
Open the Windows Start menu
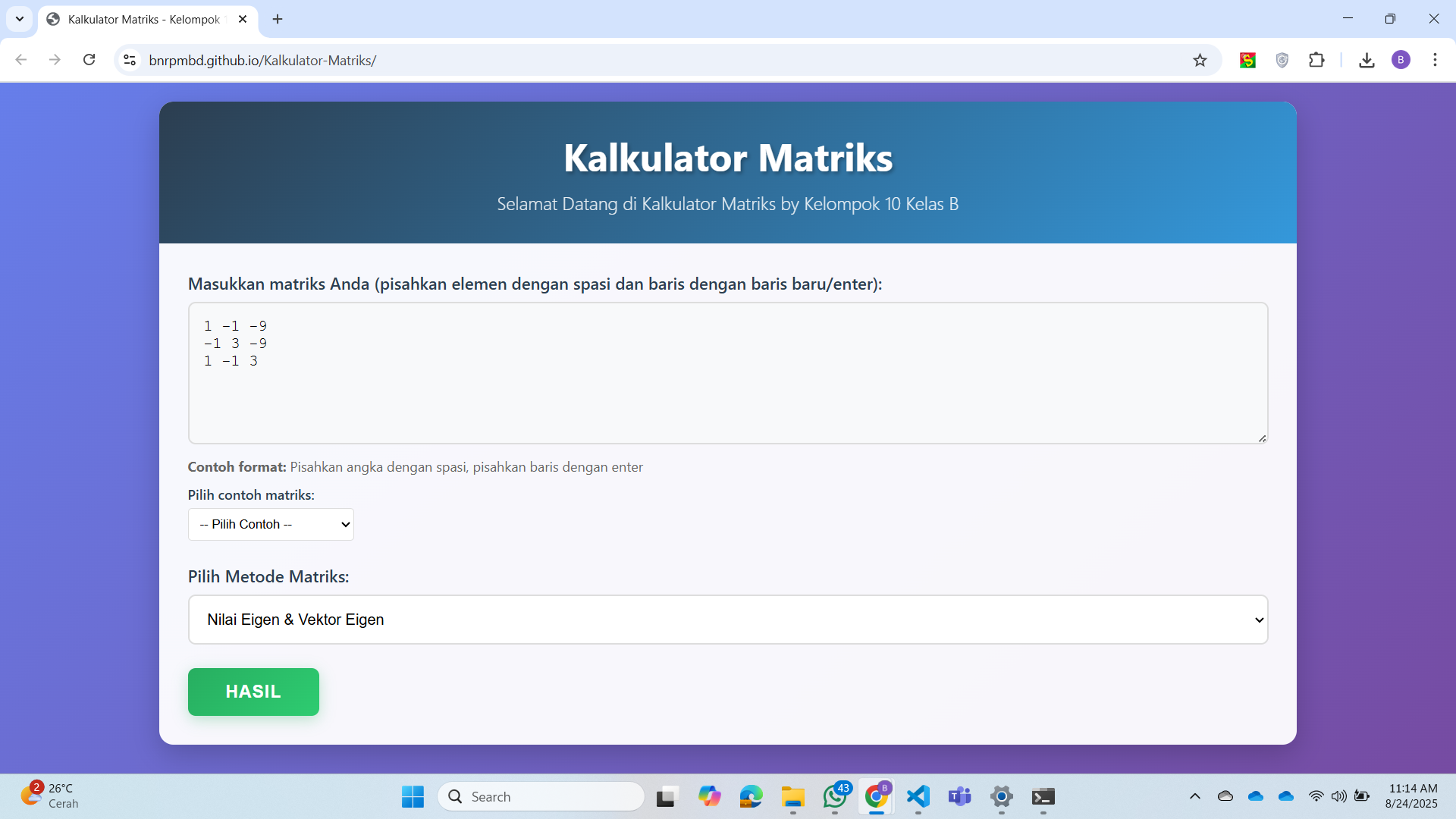click(413, 797)
